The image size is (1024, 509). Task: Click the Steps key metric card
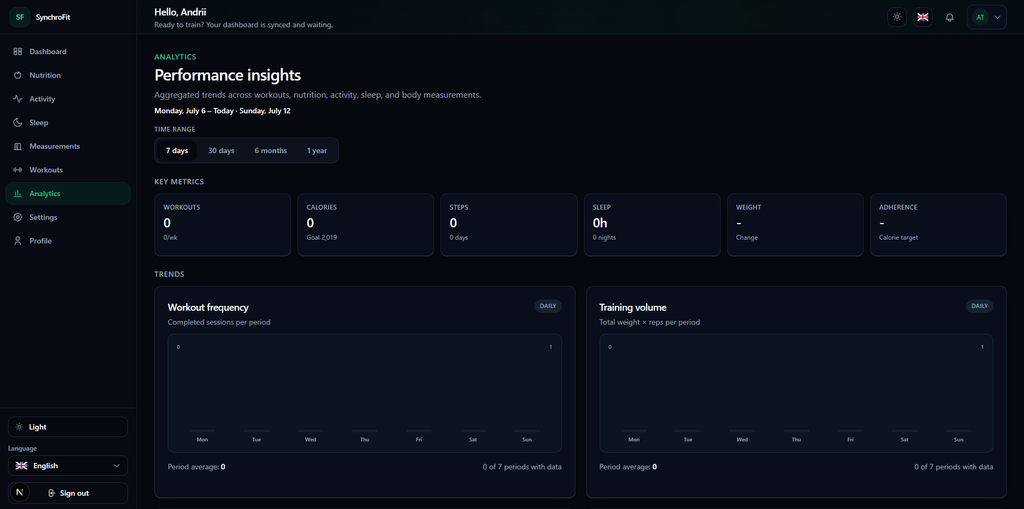pyautogui.click(x=509, y=225)
